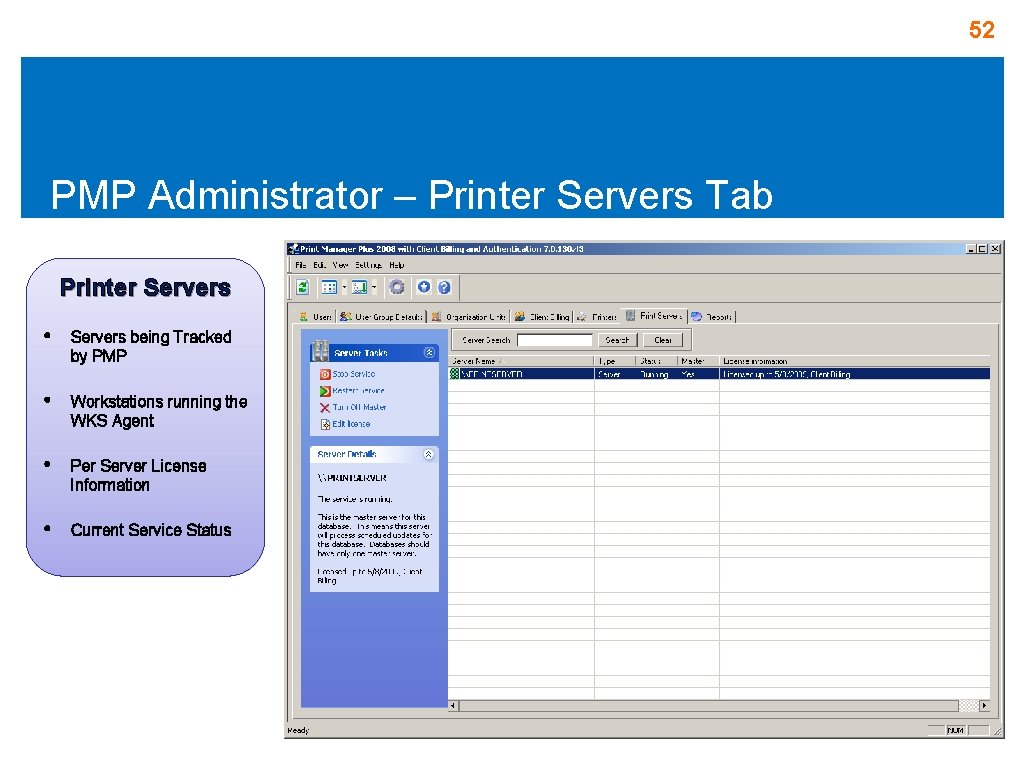Switch to the Reports tab
1024x768 pixels.
tap(712, 317)
